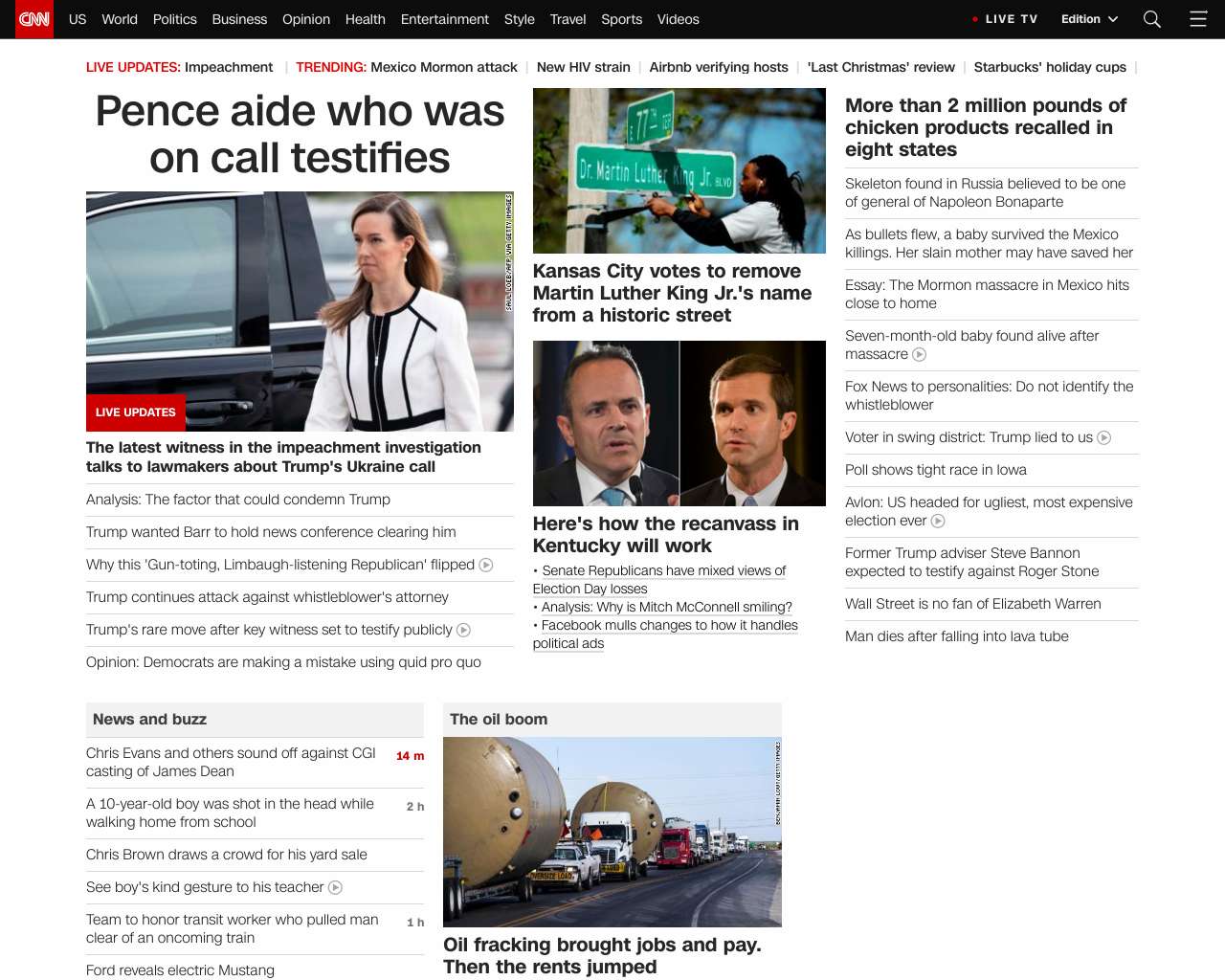Open trending New HIV strain
The width and height of the screenshot is (1225, 980).
click(584, 67)
